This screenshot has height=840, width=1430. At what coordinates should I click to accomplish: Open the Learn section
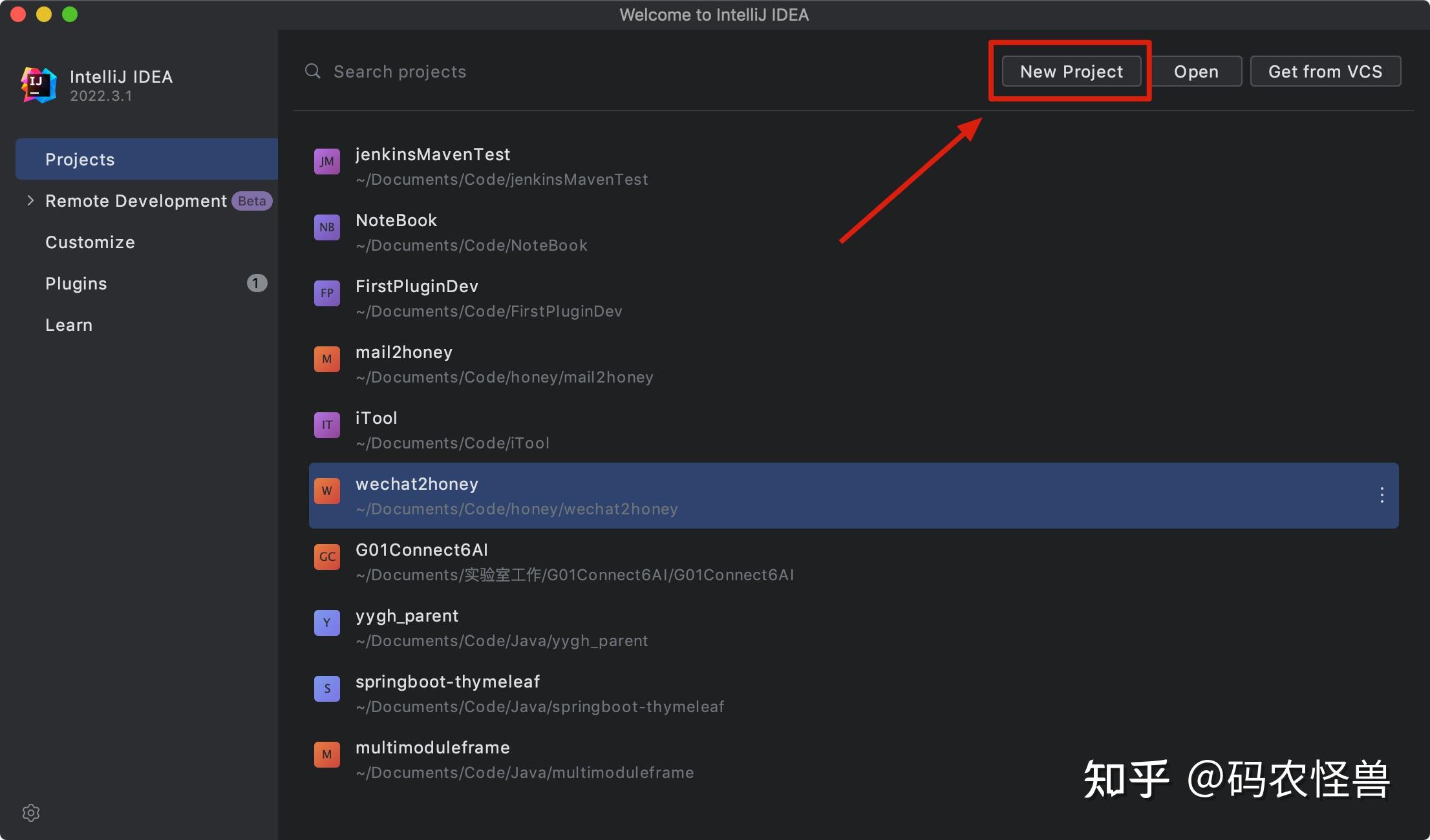click(69, 325)
